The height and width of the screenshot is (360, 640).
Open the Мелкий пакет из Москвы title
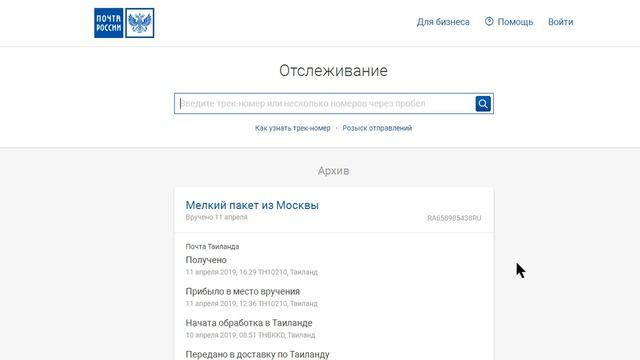tap(252, 205)
